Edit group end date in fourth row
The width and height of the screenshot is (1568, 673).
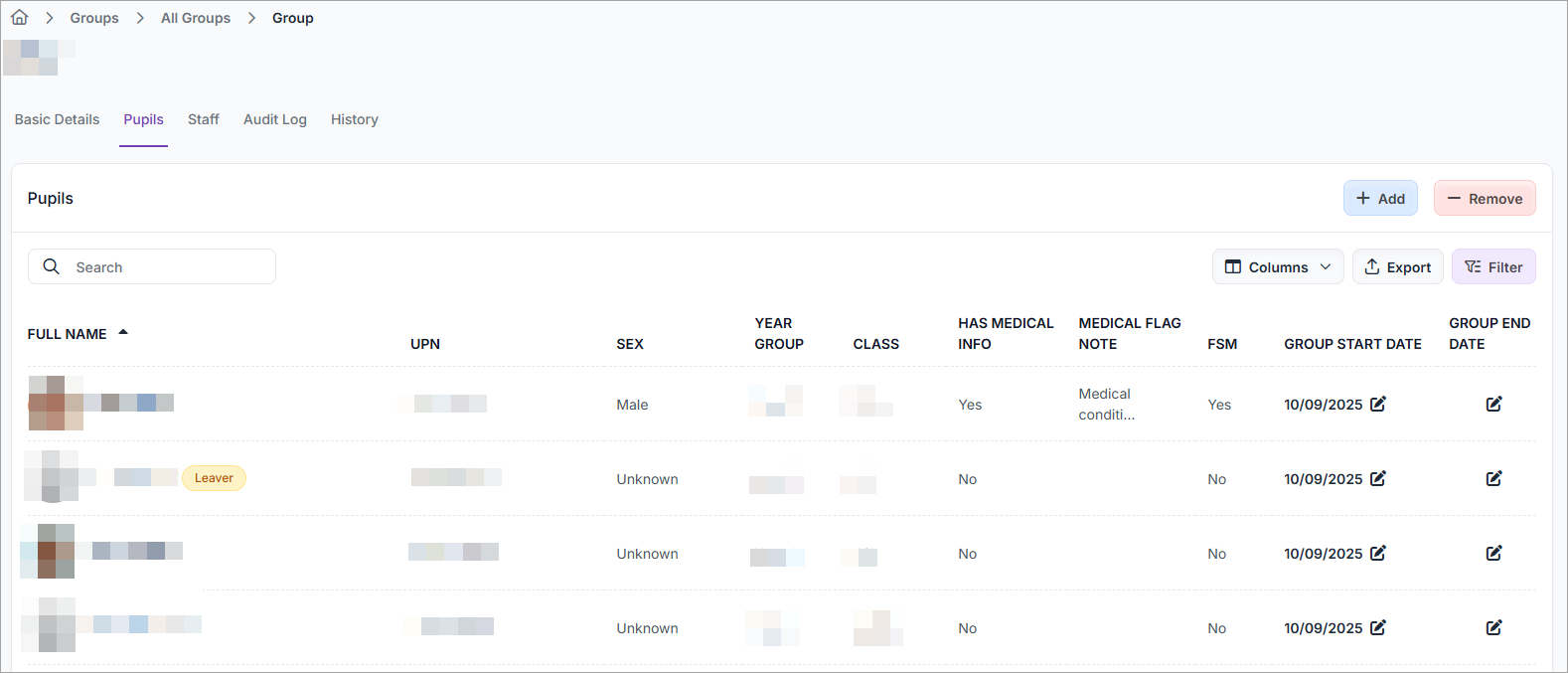coord(1493,627)
